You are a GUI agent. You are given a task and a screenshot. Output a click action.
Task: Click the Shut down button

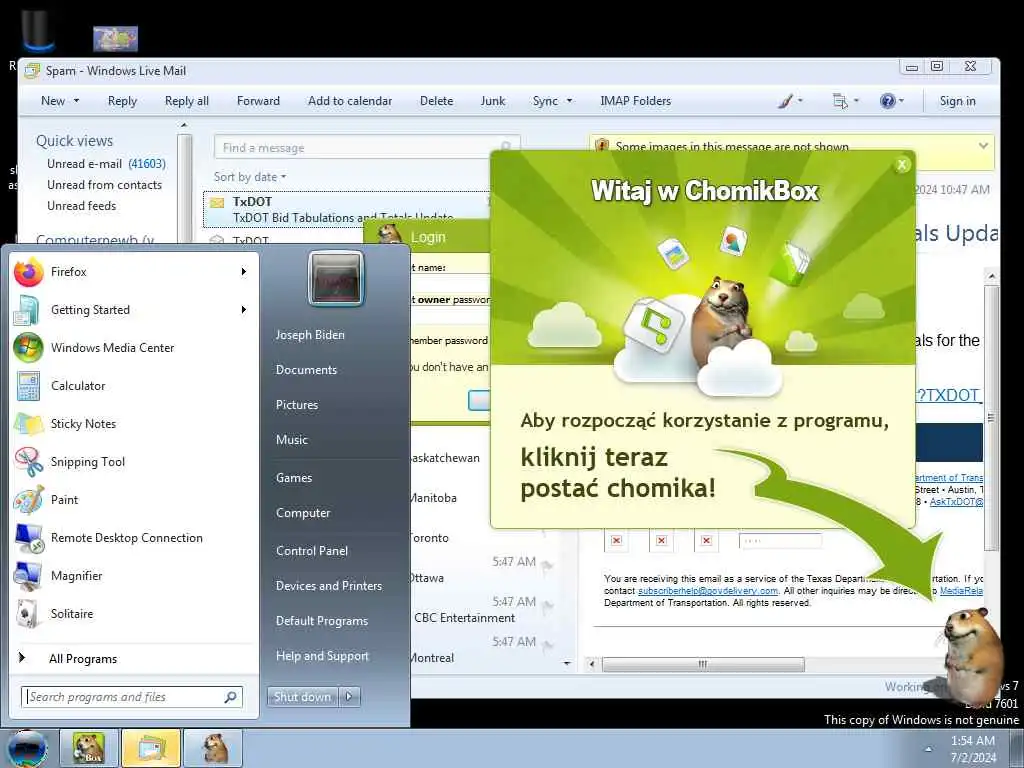pos(303,697)
